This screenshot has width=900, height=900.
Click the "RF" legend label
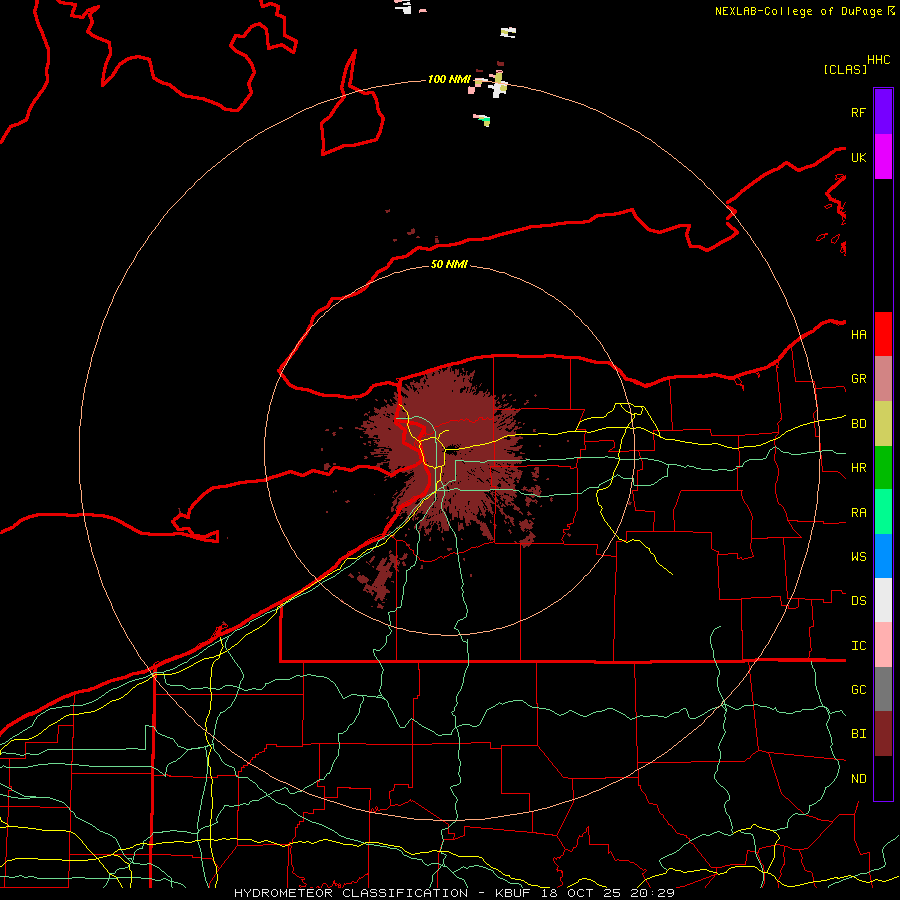(x=858, y=112)
